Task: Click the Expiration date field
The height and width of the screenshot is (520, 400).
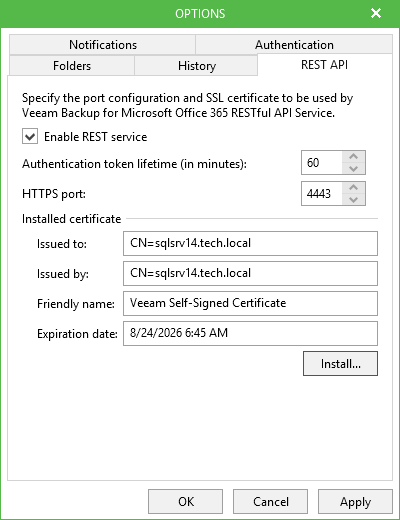Action: click(250, 333)
